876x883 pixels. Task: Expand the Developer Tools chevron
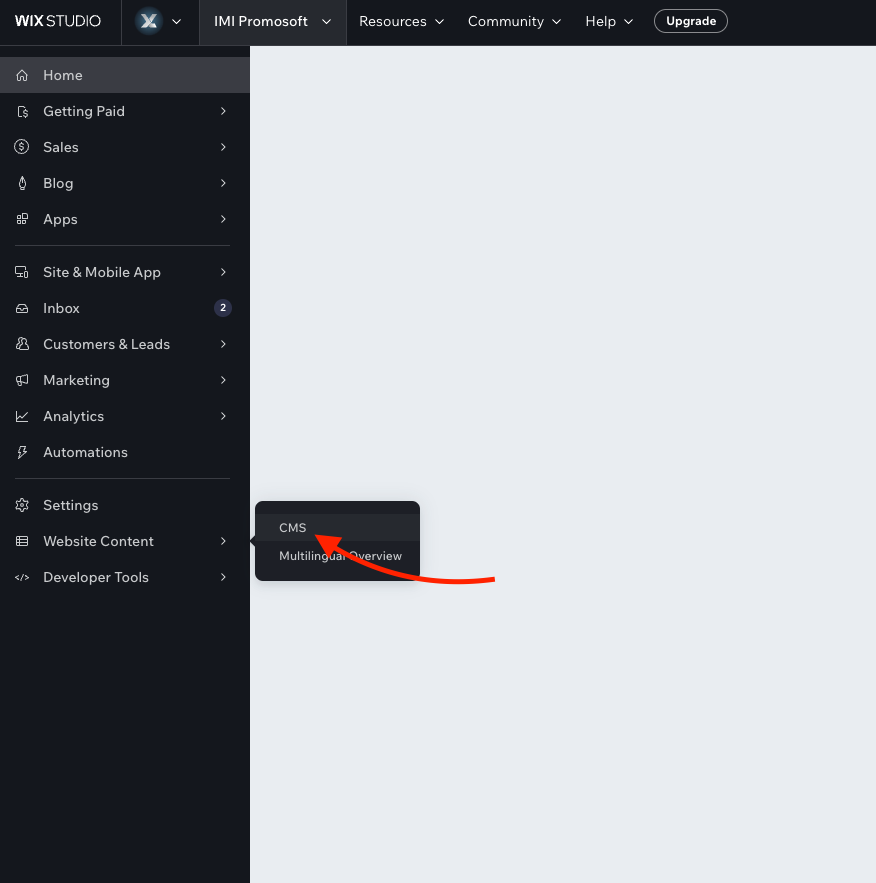[224, 577]
